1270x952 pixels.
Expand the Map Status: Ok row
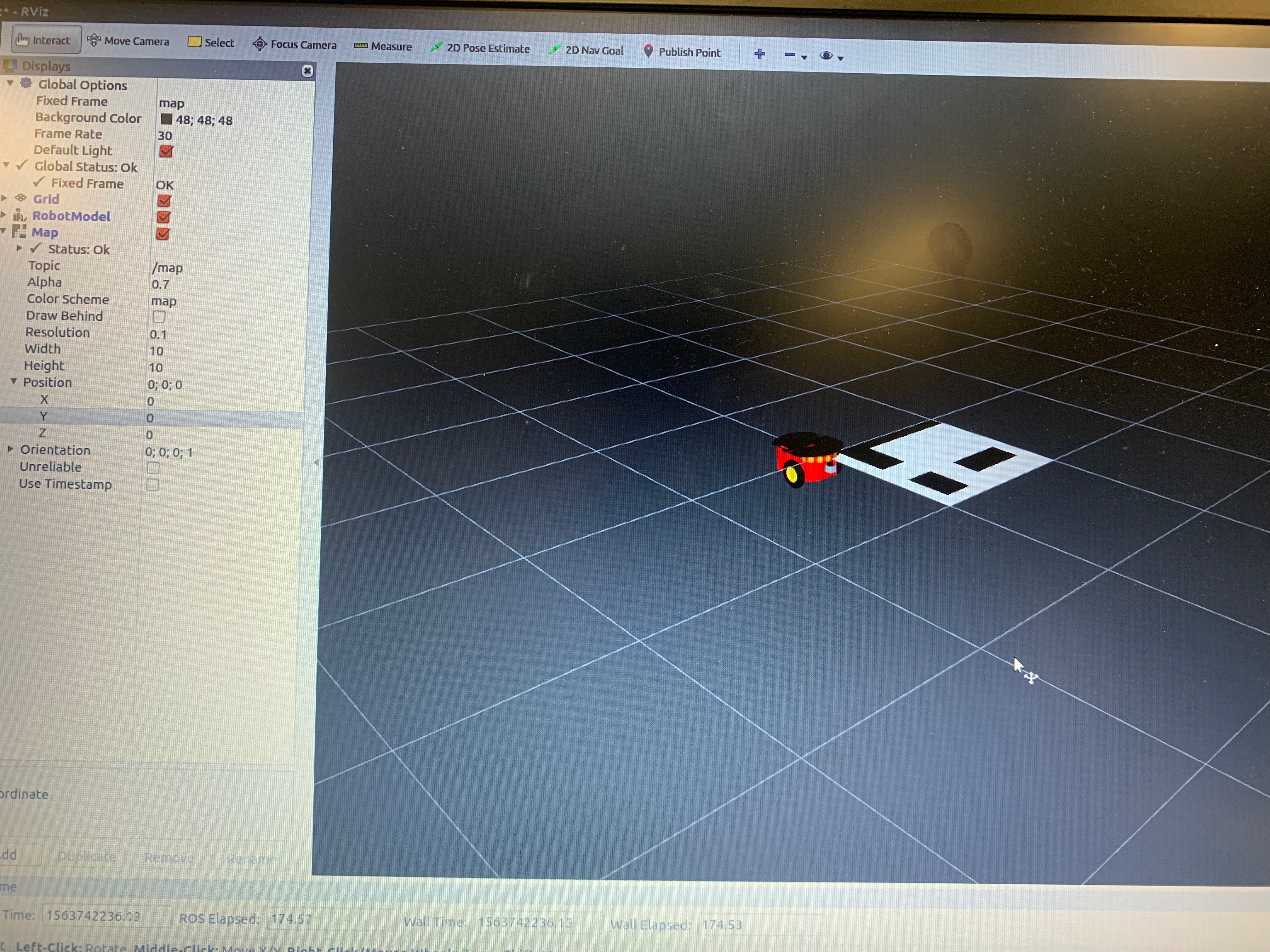[20, 248]
